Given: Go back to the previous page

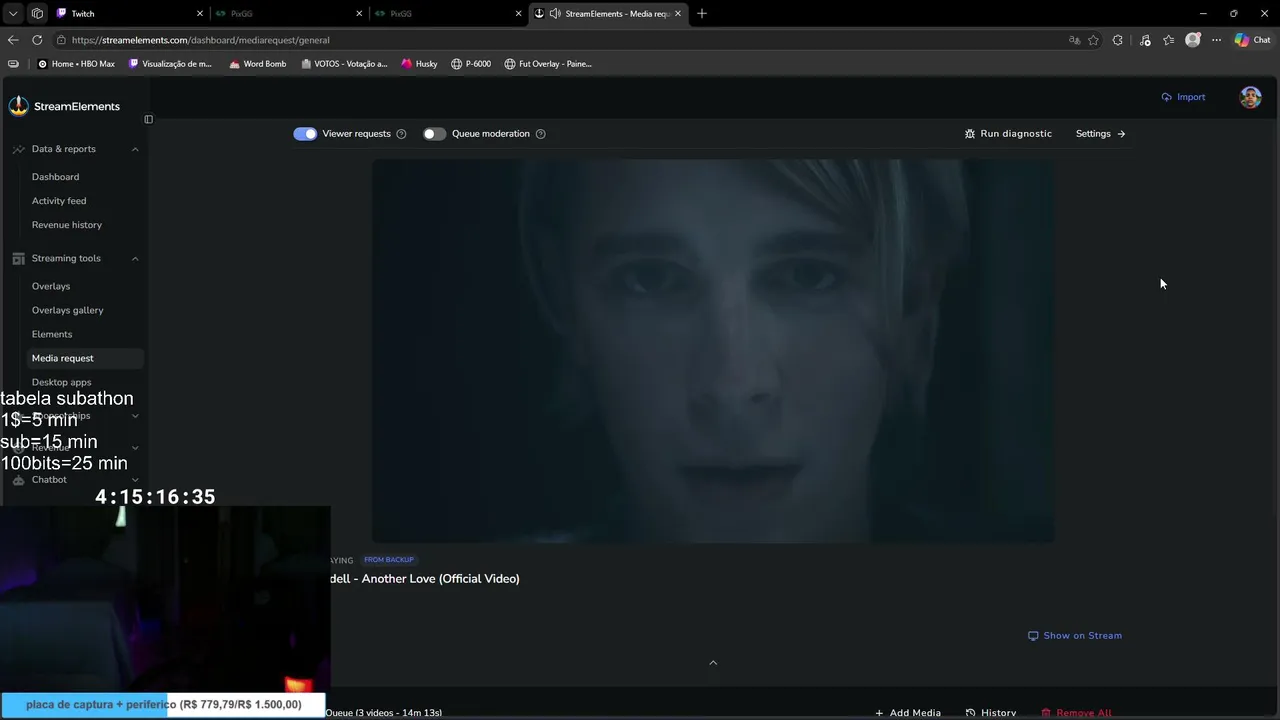Looking at the screenshot, I should 13,40.
